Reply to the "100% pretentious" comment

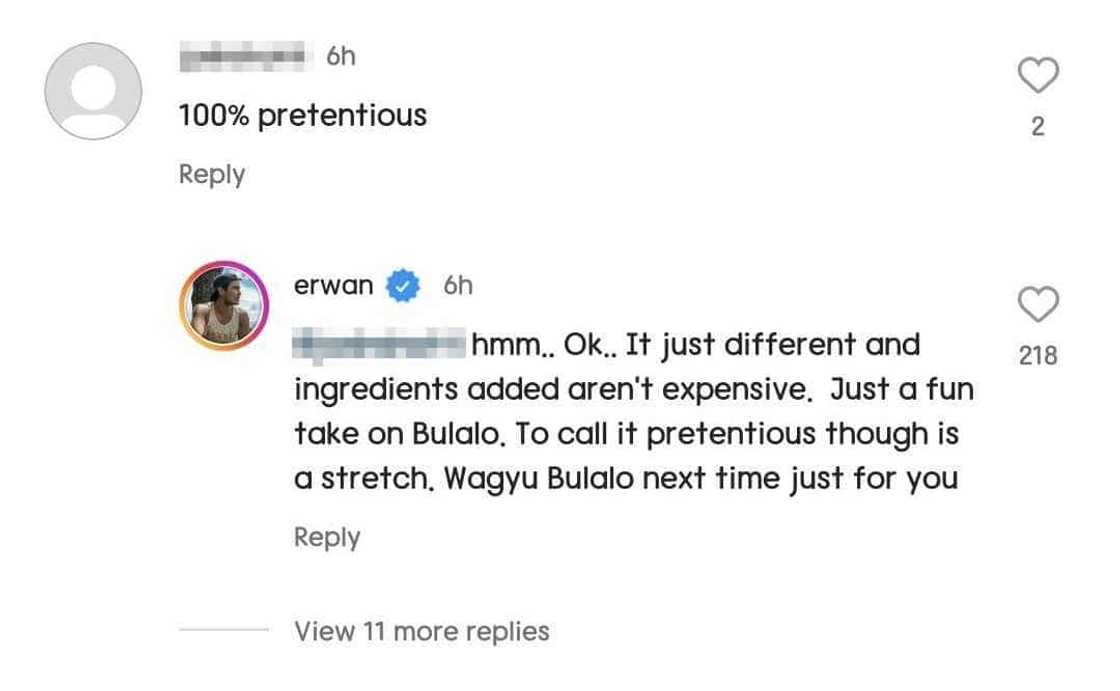click(211, 174)
